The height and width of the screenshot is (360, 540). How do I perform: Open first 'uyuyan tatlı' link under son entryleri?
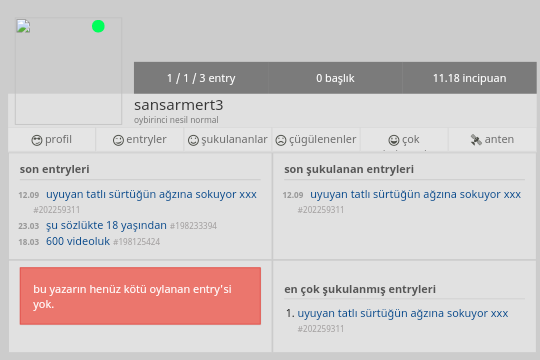(x=151, y=194)
